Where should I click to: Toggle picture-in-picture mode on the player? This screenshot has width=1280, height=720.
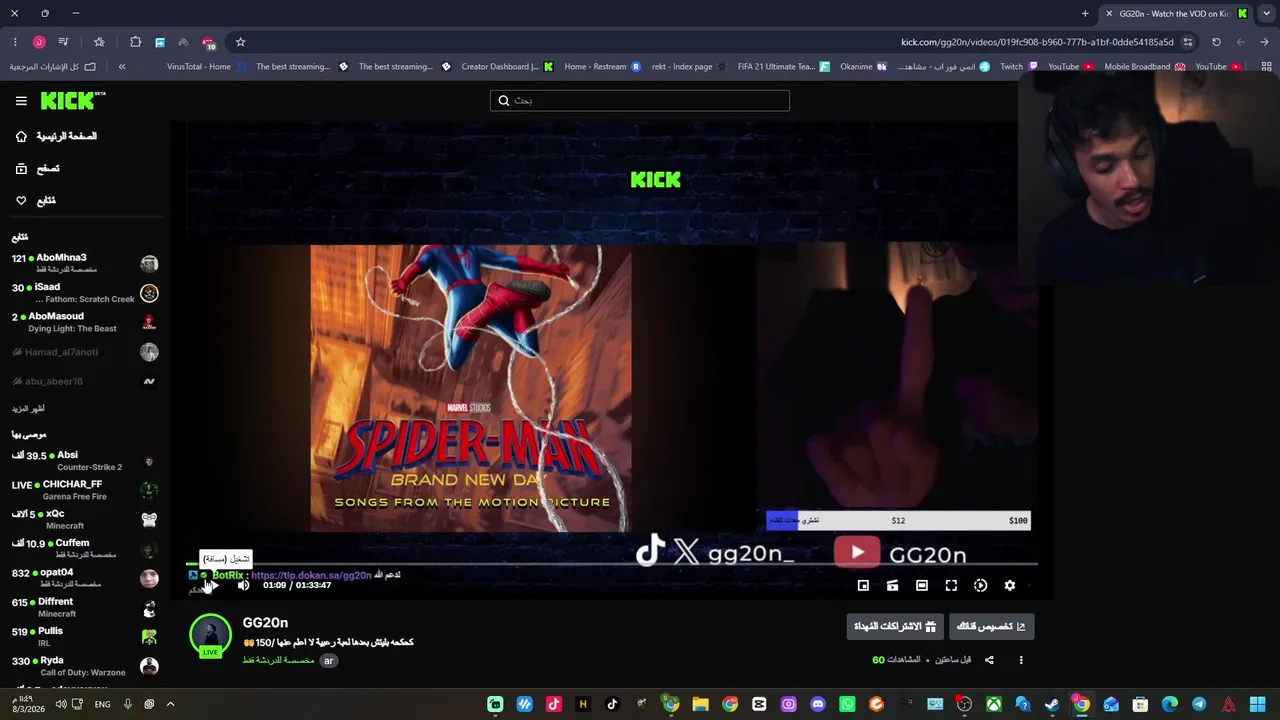click(863, 586)
